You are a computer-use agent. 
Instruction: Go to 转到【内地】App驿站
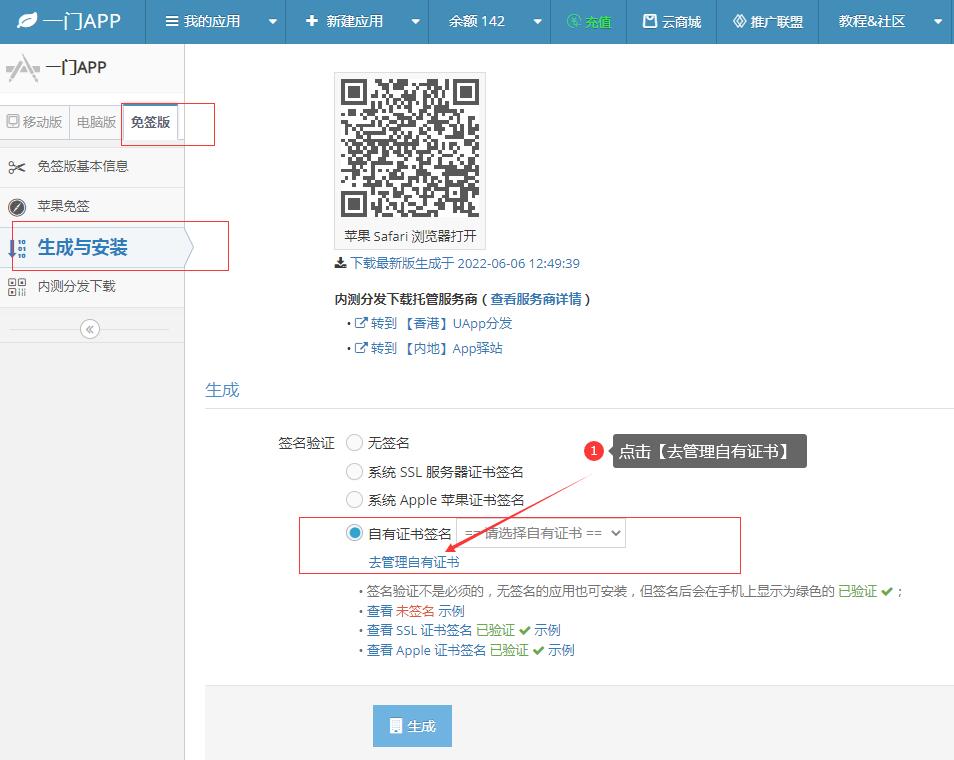(x=436, y=349)
